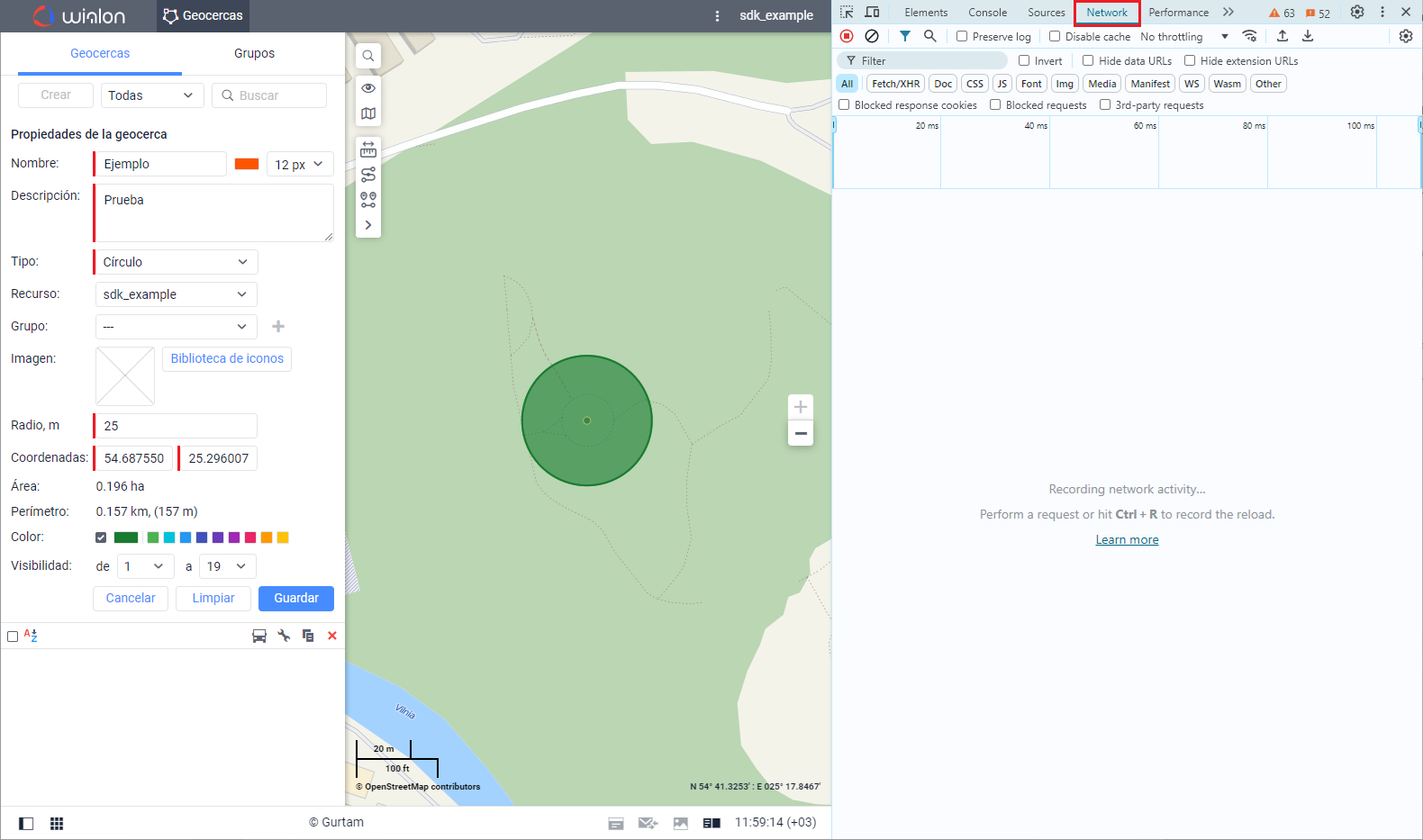
Task: Check the Disable cache option
Action: [1055, 37]
